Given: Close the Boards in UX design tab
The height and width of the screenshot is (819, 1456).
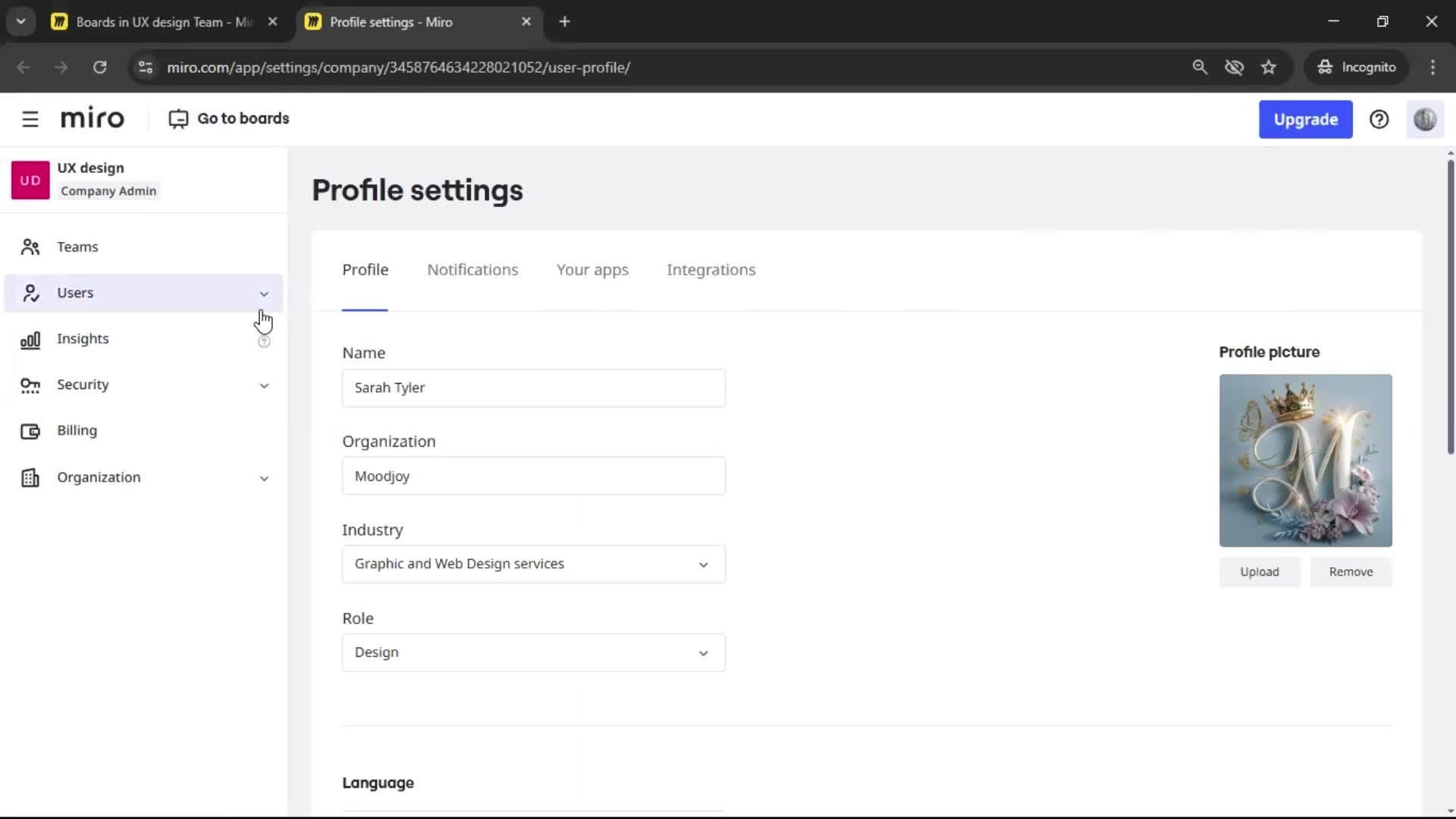Looking at the screenshot, I should 272,21.
